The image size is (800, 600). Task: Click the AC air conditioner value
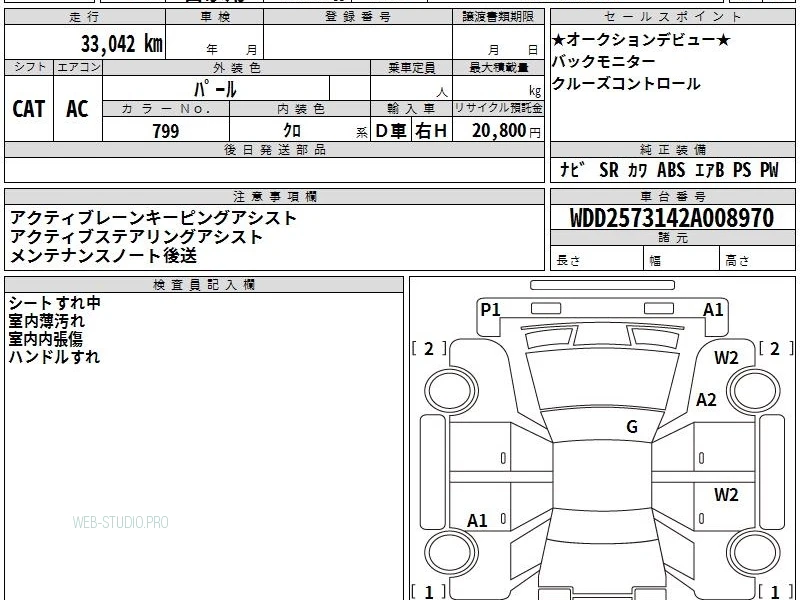click(77, 109)
